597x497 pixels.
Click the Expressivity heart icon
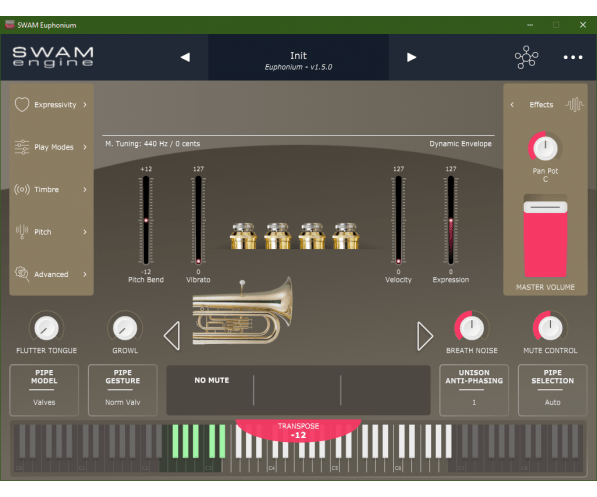pos(22,104)
